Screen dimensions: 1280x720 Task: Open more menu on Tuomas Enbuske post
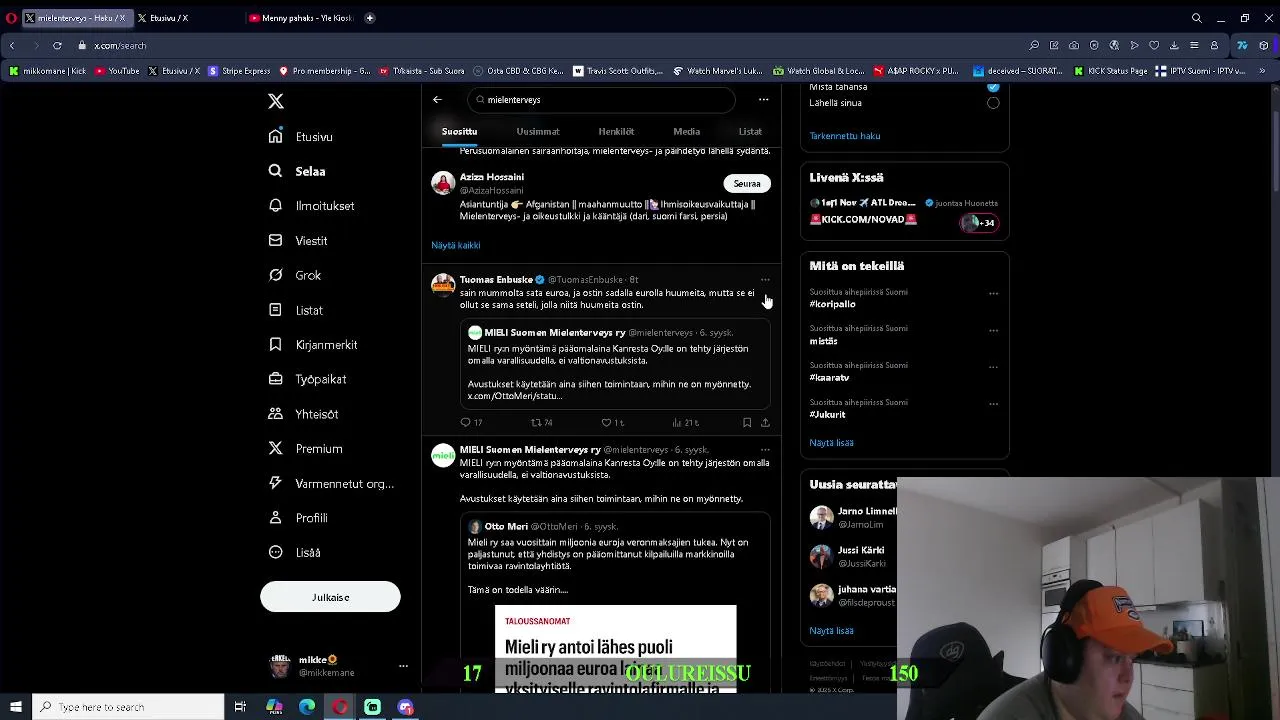click(x=765, y=280)
